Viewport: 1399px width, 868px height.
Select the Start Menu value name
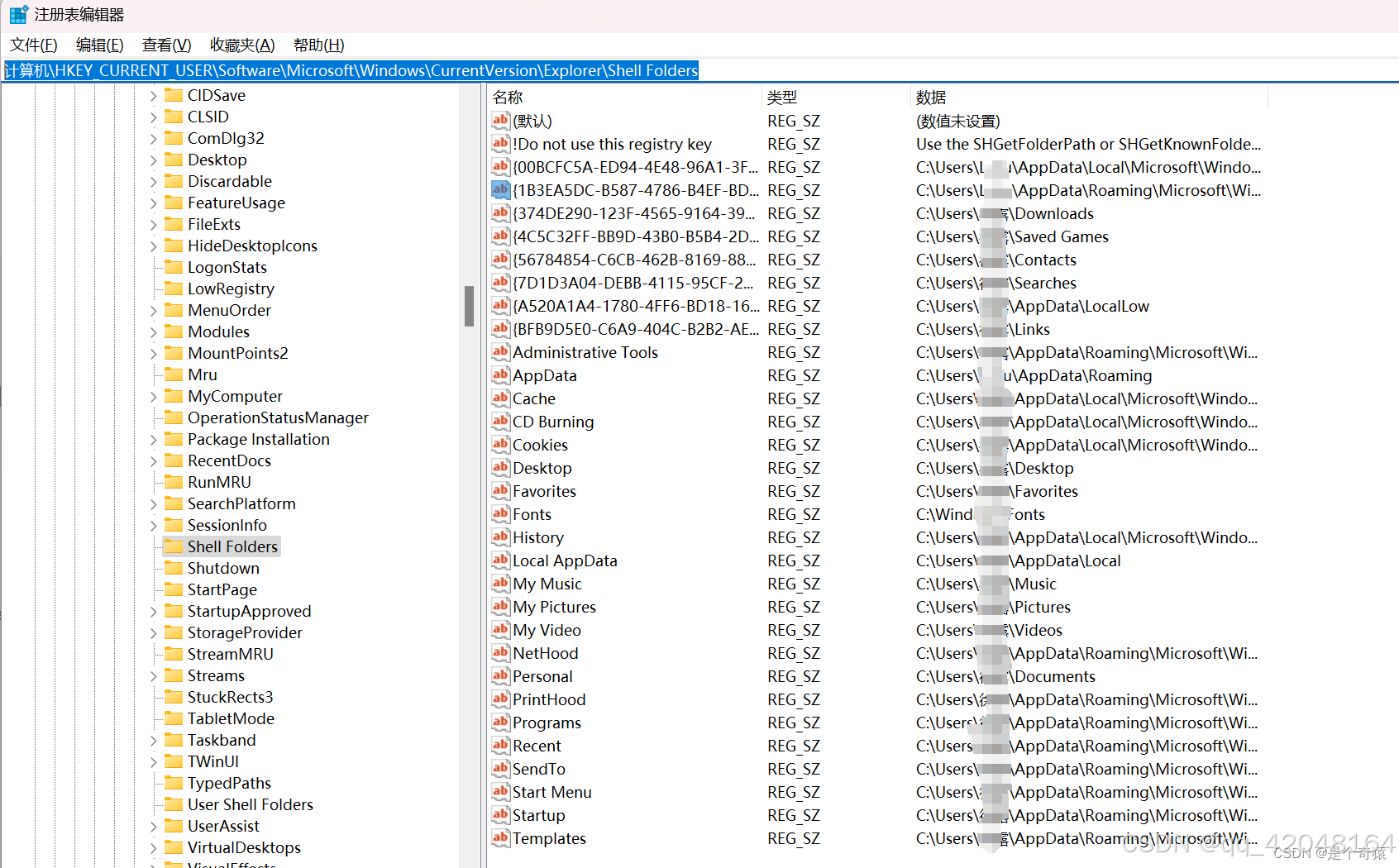click(x=552, y=792)
